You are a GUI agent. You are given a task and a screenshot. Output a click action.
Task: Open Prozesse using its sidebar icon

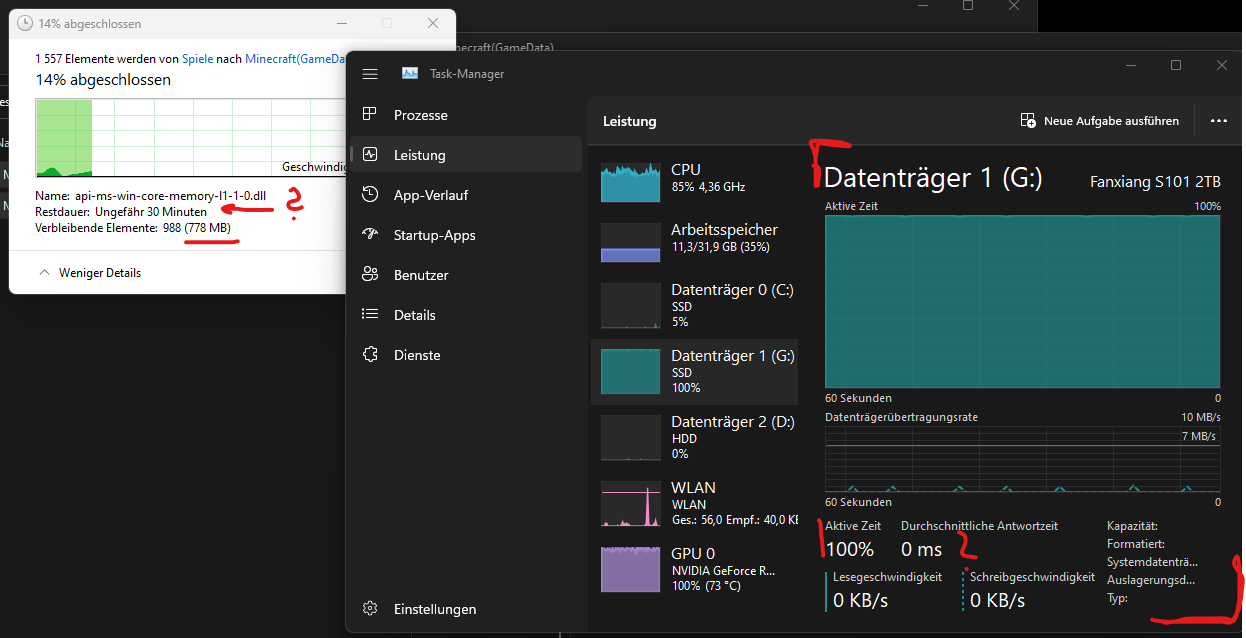click(370, 114)
